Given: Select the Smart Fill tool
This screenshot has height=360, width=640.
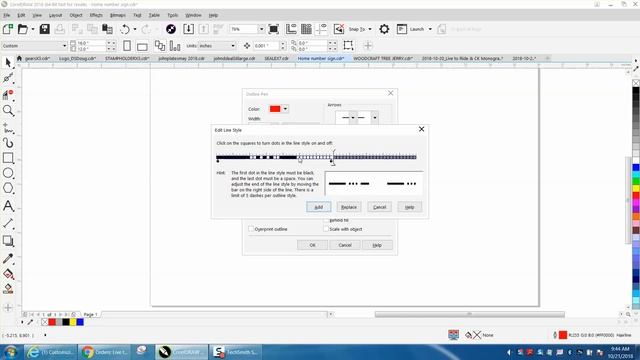Looking at the screenshot, I should coord(8,289).
